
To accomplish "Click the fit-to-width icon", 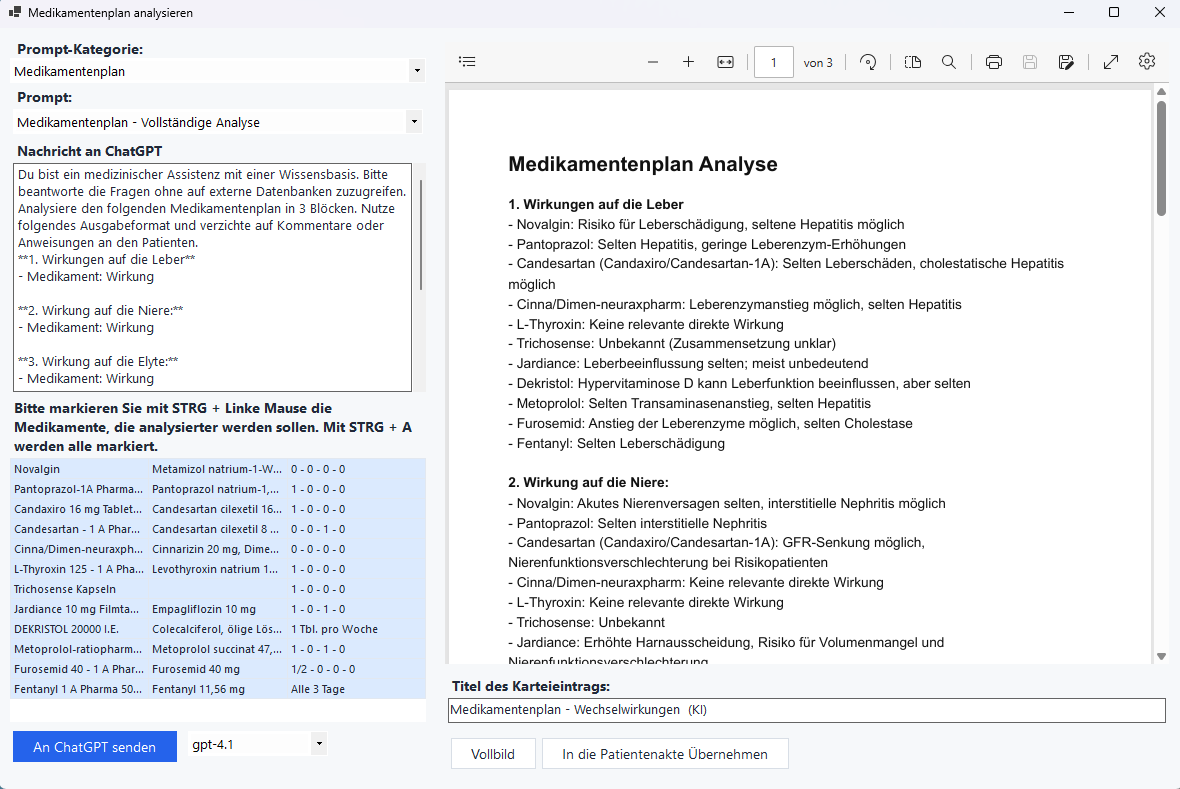I will (725, 62).
